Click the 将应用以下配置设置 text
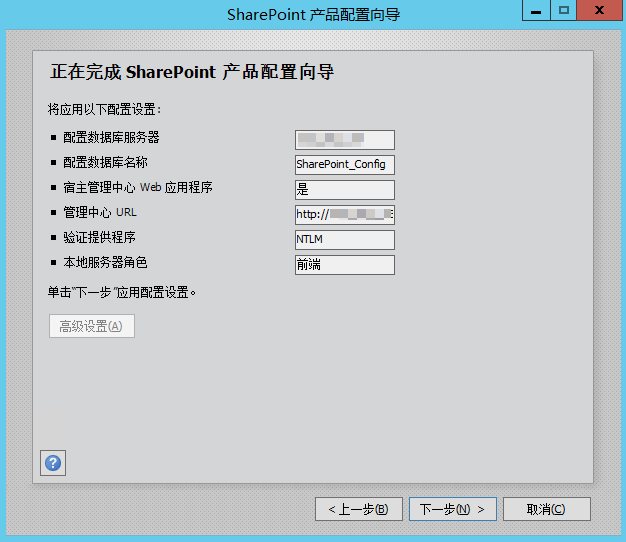Image resolution: width=626 pixels, height=542 pixels. click(x=104, y=109)
